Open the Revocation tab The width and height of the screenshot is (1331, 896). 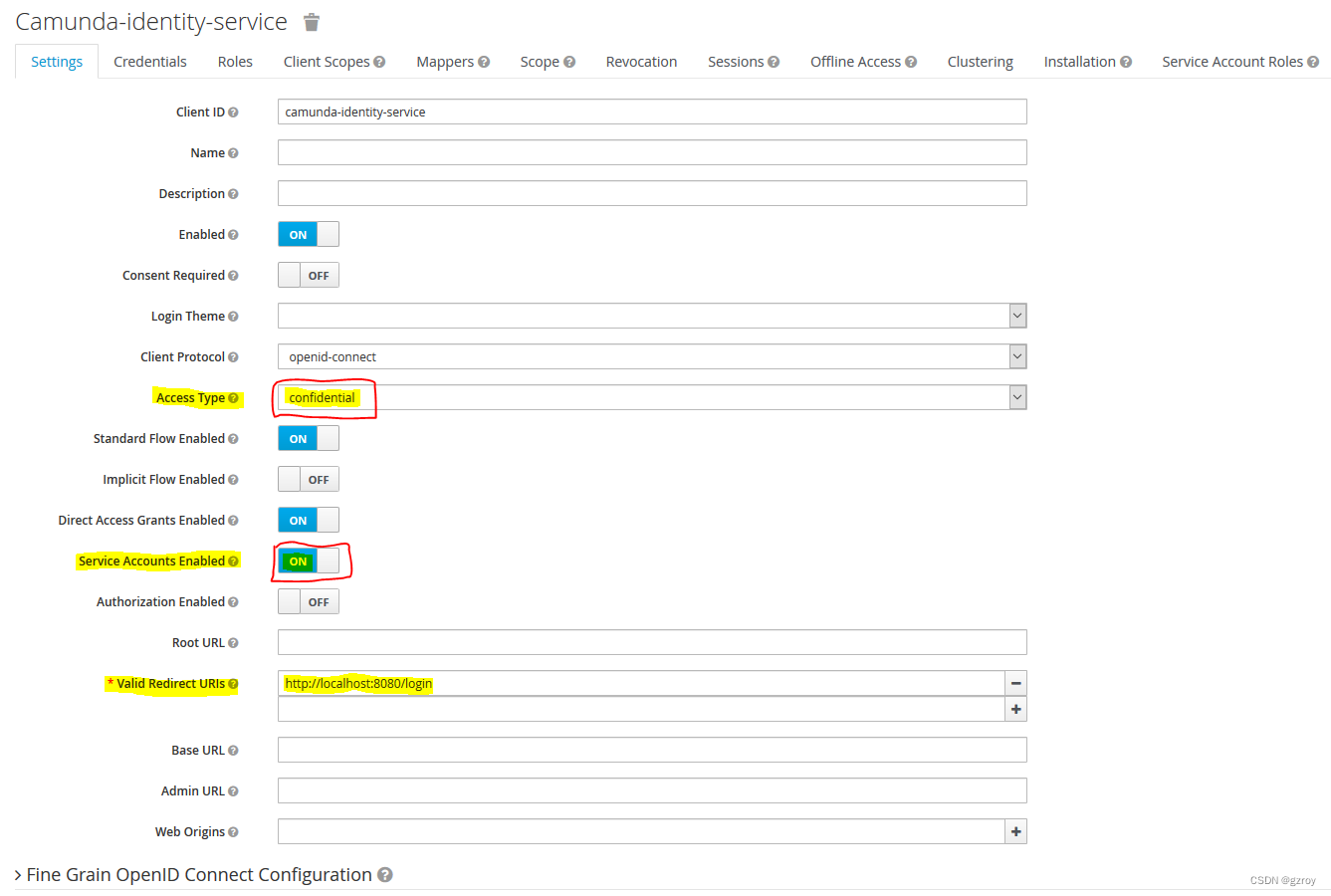(641, 62)
